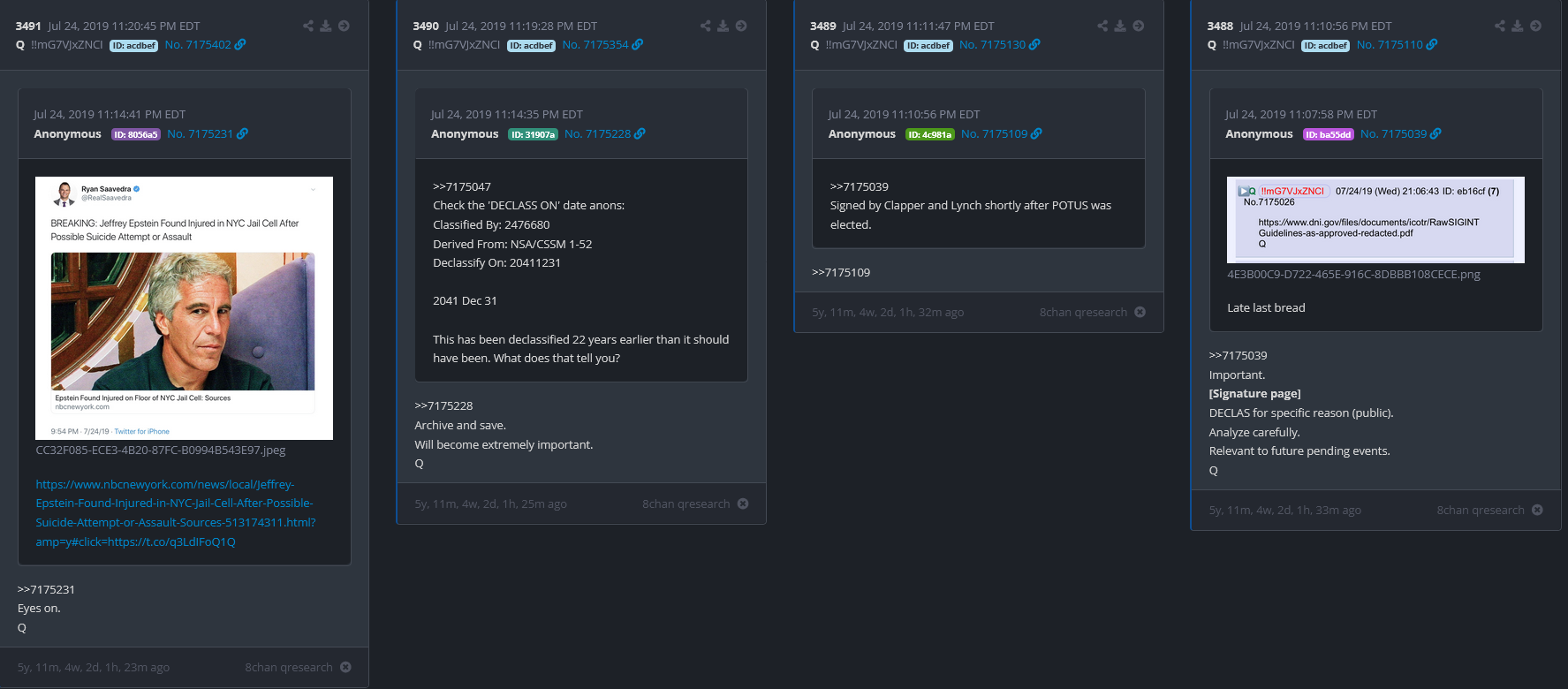Click ID badge 8056a5
Image resolution: width=1568 pixels, height=689 pixels.
click(x=135, y=134)
